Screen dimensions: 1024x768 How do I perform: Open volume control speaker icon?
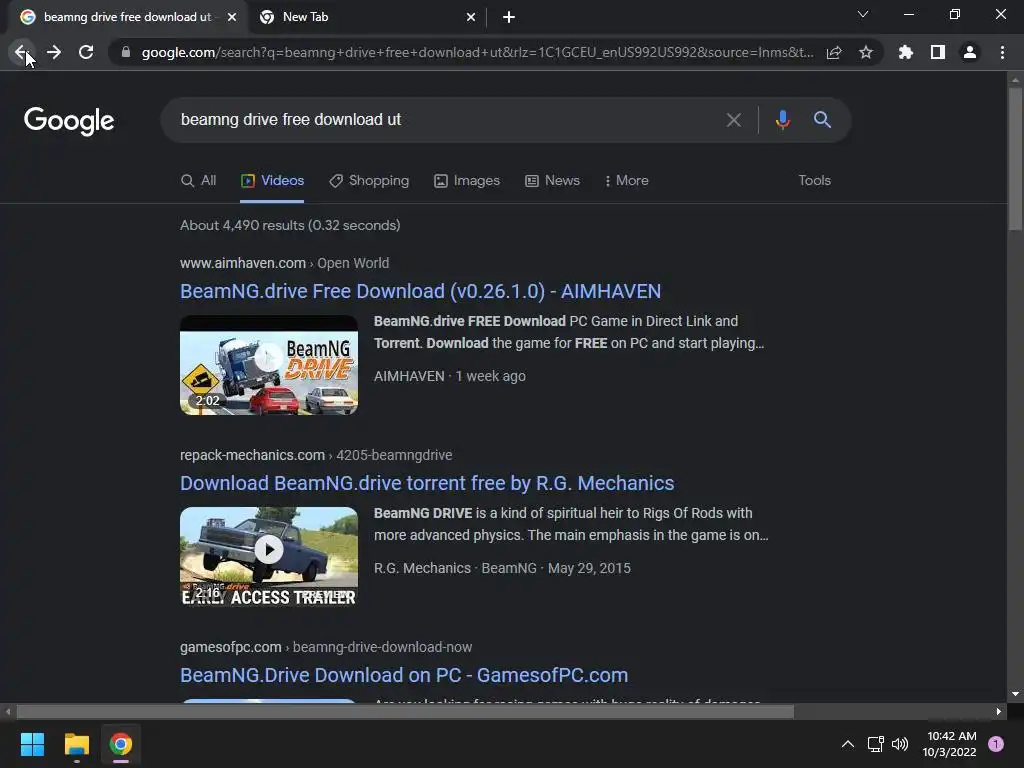tap(900, 744)
